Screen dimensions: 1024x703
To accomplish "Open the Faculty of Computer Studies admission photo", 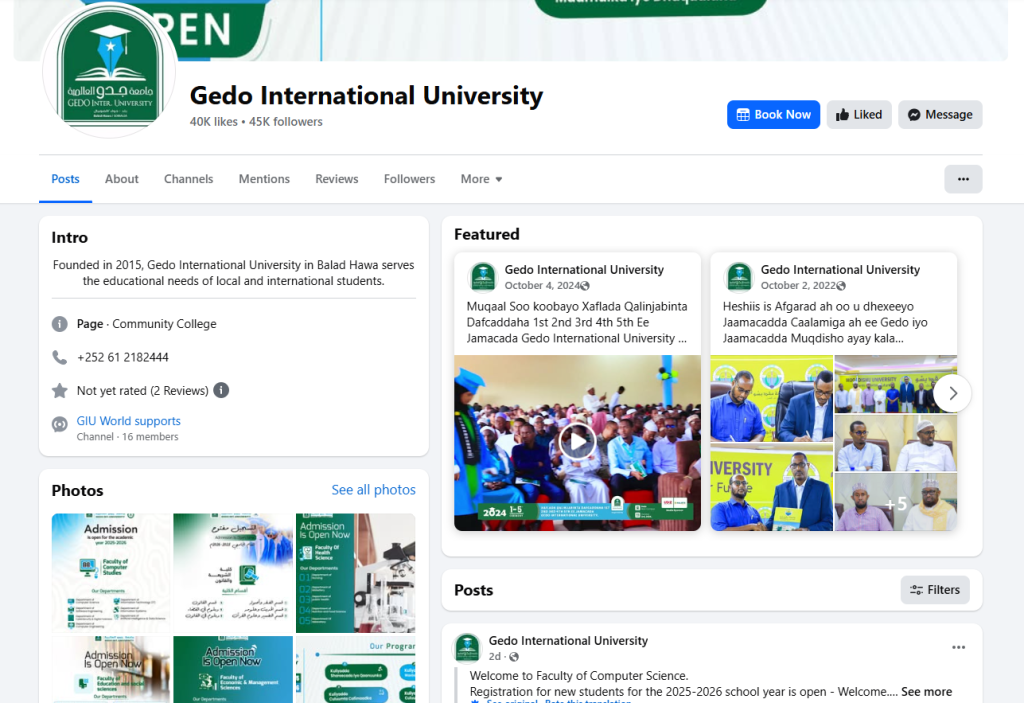I will pos(111,571).
